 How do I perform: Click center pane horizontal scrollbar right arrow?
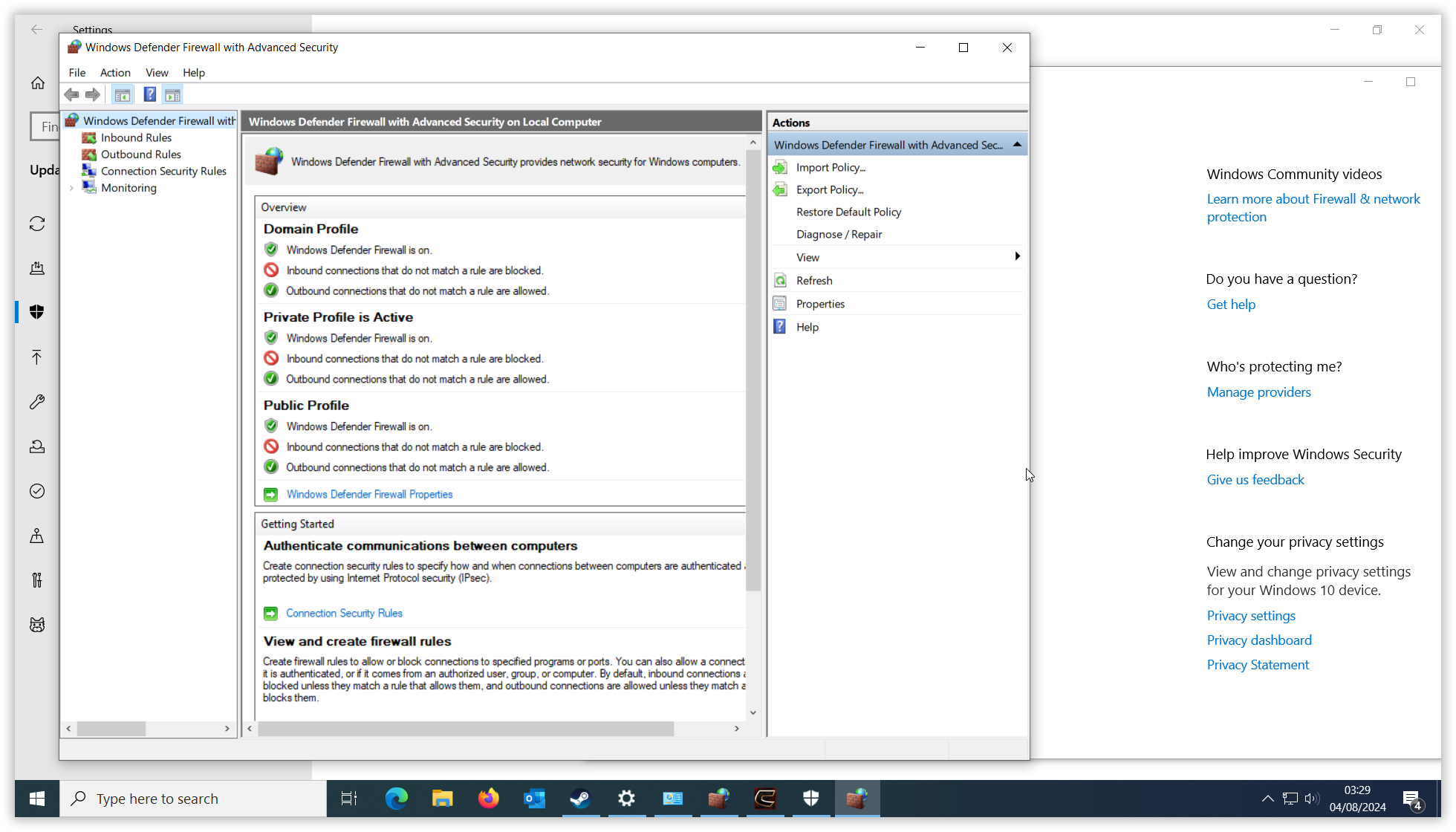click(736, 729)
